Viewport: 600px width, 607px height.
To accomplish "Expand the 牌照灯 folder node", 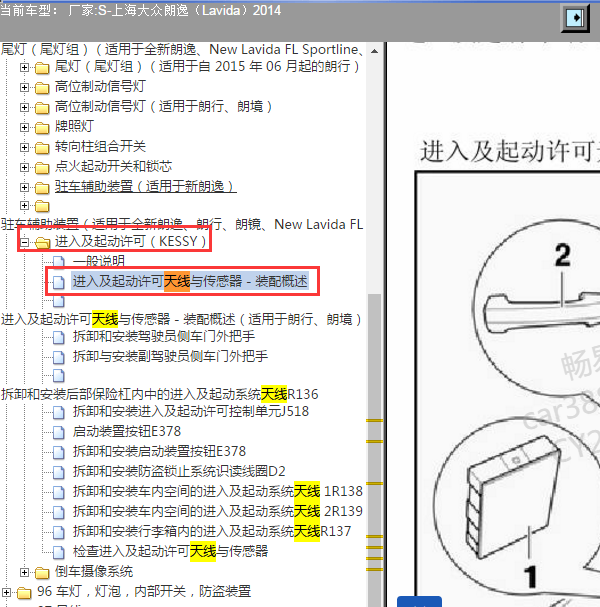I will click(x=24, y=127).
